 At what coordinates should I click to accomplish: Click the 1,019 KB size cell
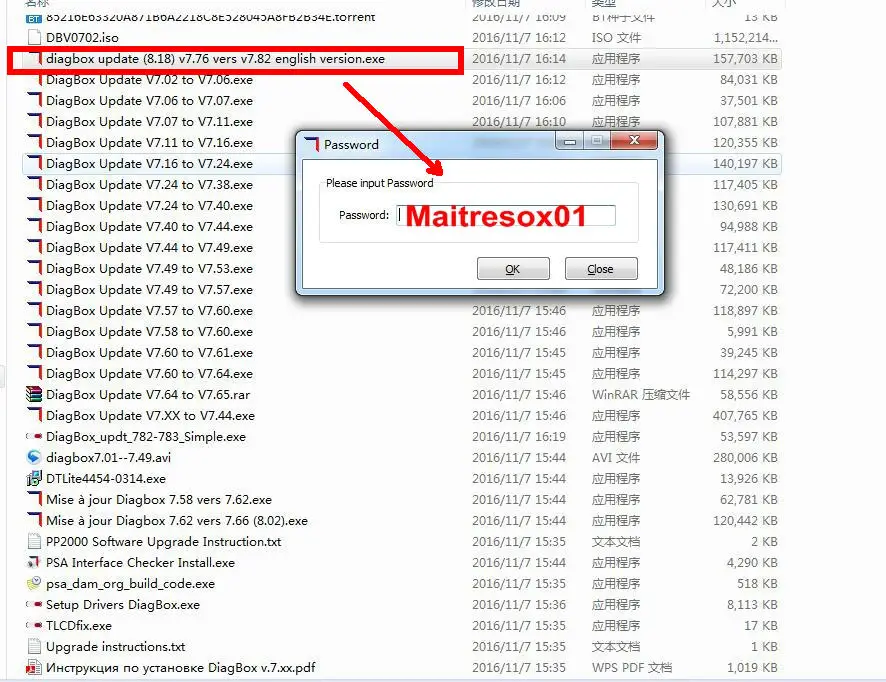tap(752, 667)
